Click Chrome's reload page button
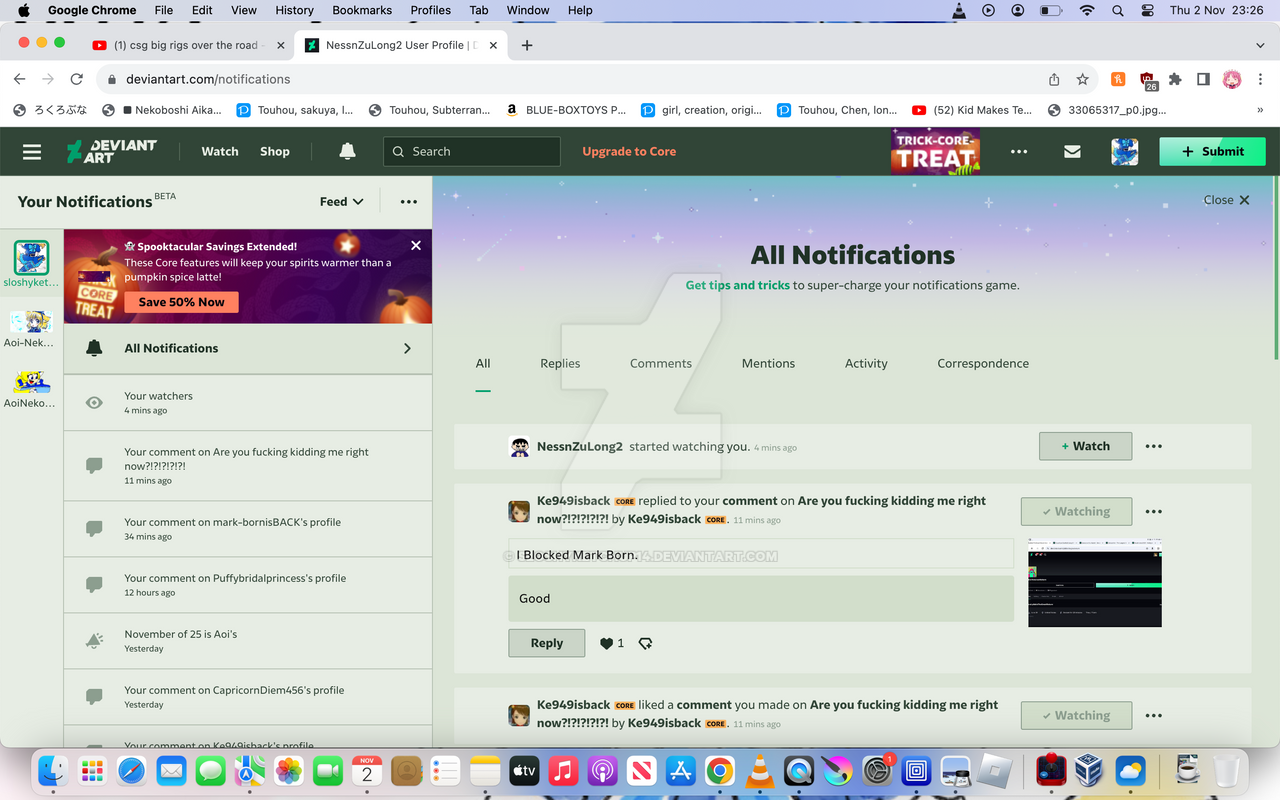This screenshot has height=800, width=1280. point(76,79)
